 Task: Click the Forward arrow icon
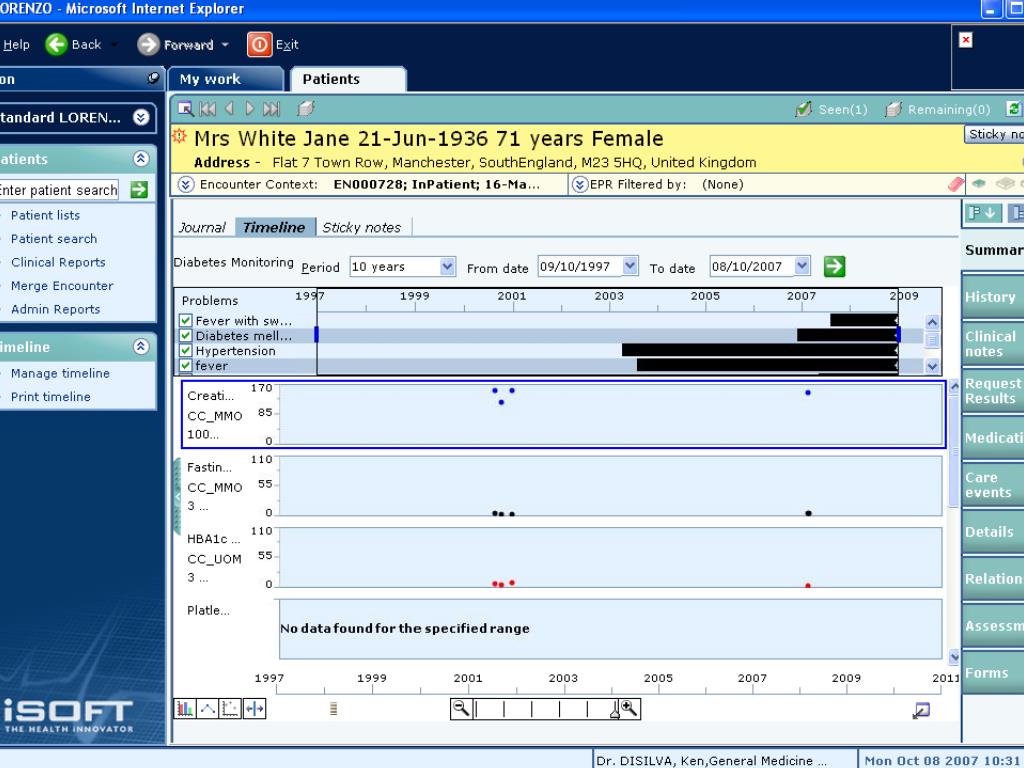[148, 44]
